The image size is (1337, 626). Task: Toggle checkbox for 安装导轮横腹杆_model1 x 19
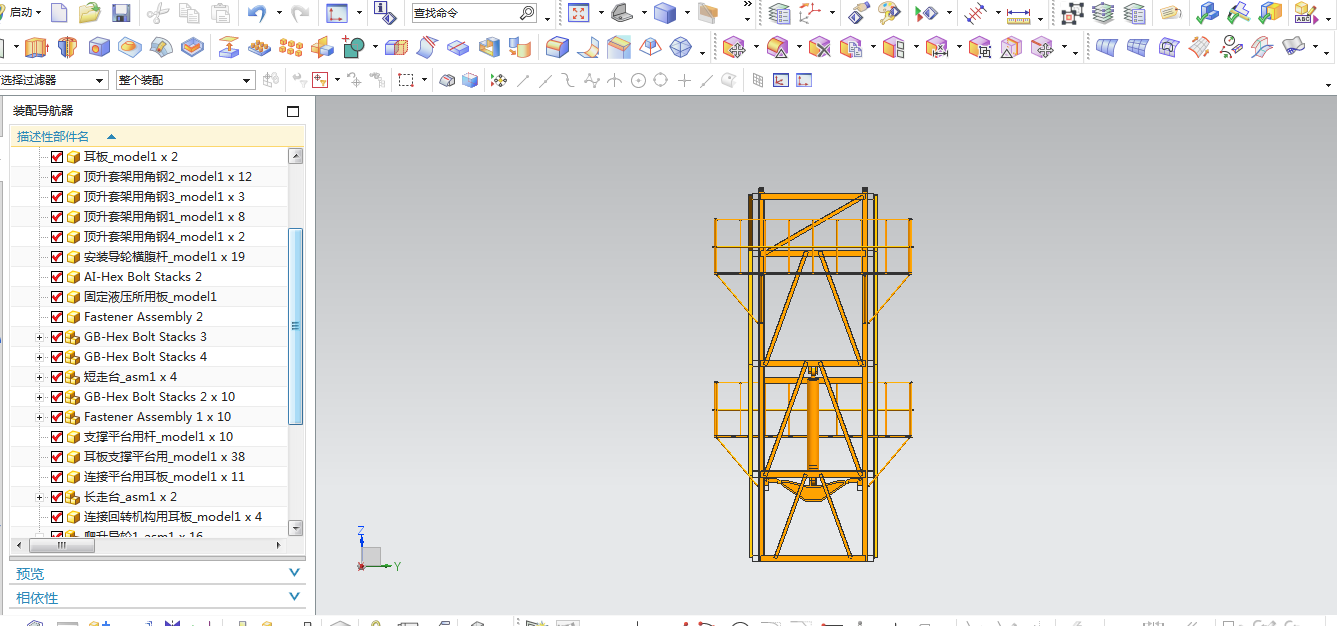[57, 257]
